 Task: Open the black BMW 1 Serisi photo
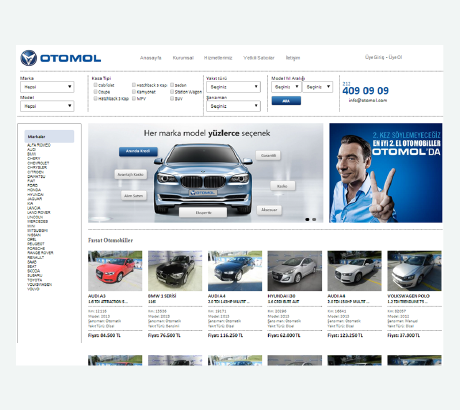pyautogui.click(x=175, y=271)
